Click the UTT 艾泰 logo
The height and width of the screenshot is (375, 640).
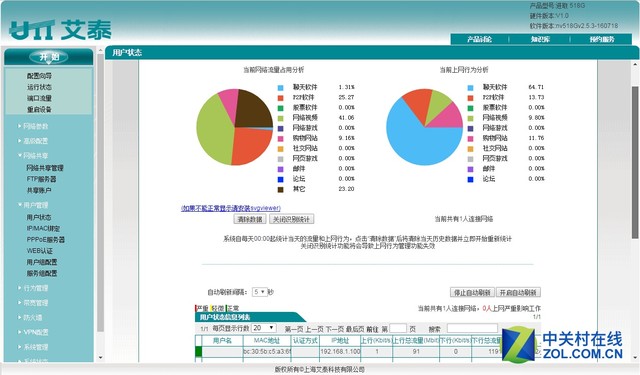[x=60, y=30]
